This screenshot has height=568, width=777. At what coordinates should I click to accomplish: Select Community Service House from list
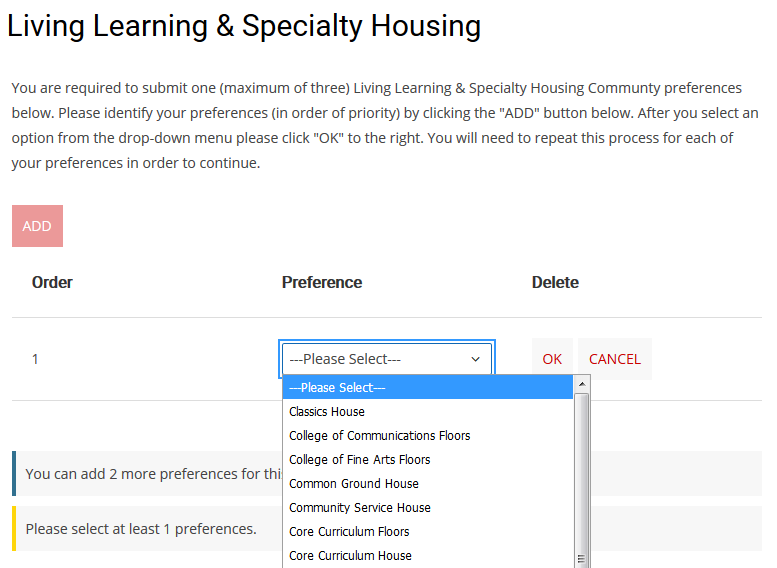click(x=360, y=508)
